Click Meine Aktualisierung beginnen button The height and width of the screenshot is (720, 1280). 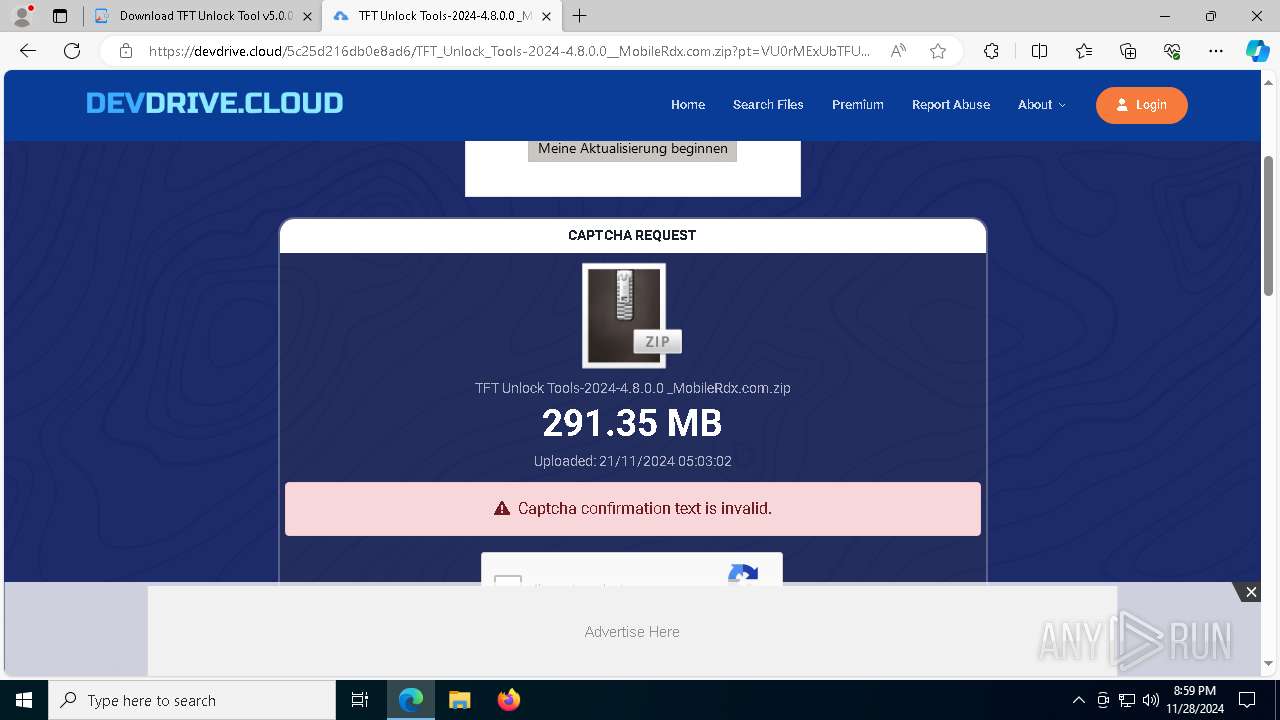coord(633,149)
